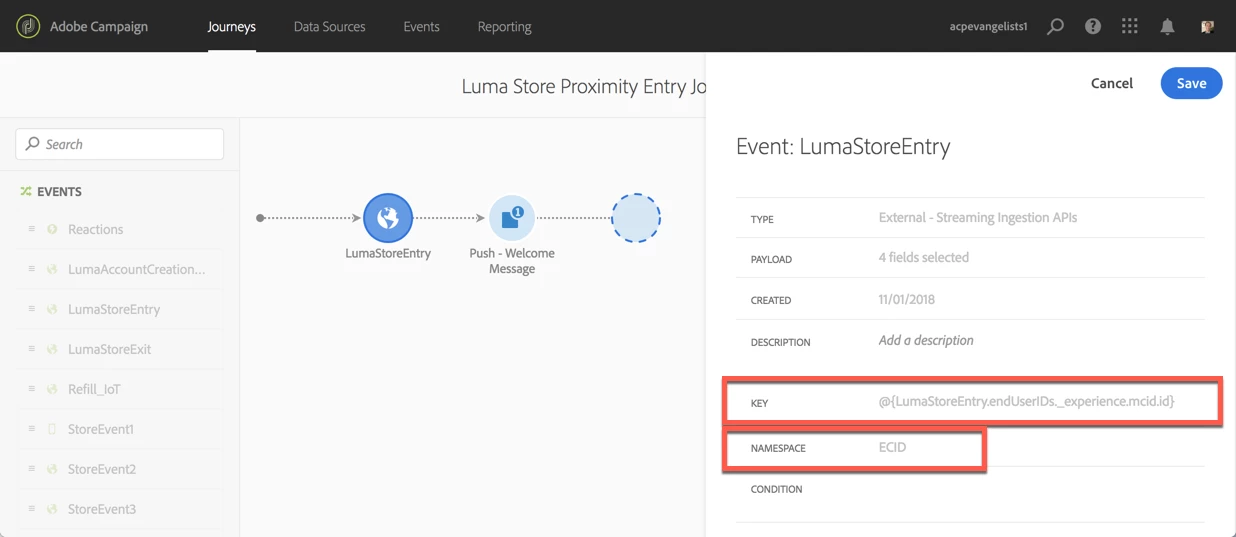Grab the drag handle of StoreEvent2 row

pyautogui.click(x=32, y=469)
